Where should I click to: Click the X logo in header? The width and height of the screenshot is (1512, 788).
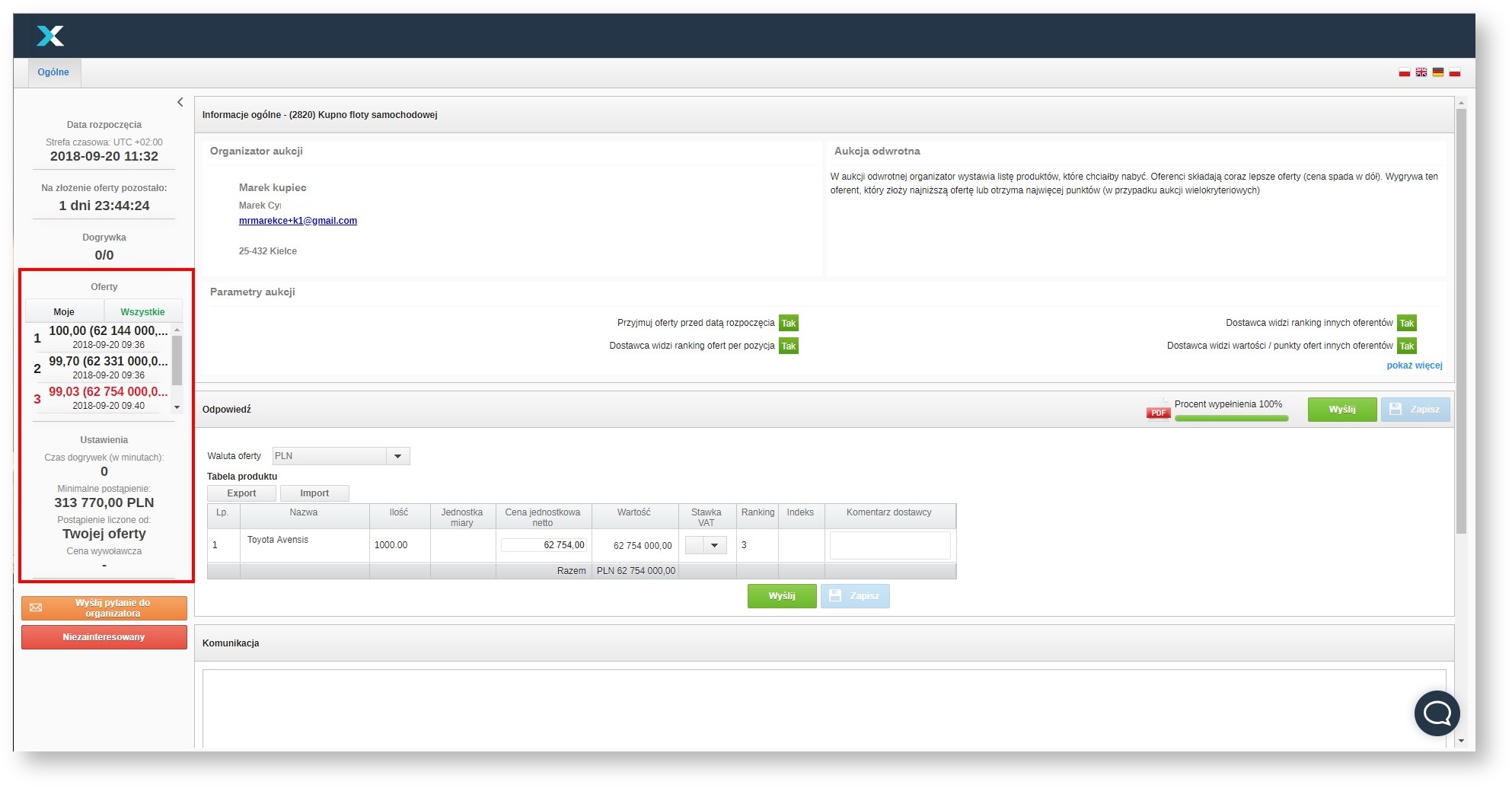point(50,36)
